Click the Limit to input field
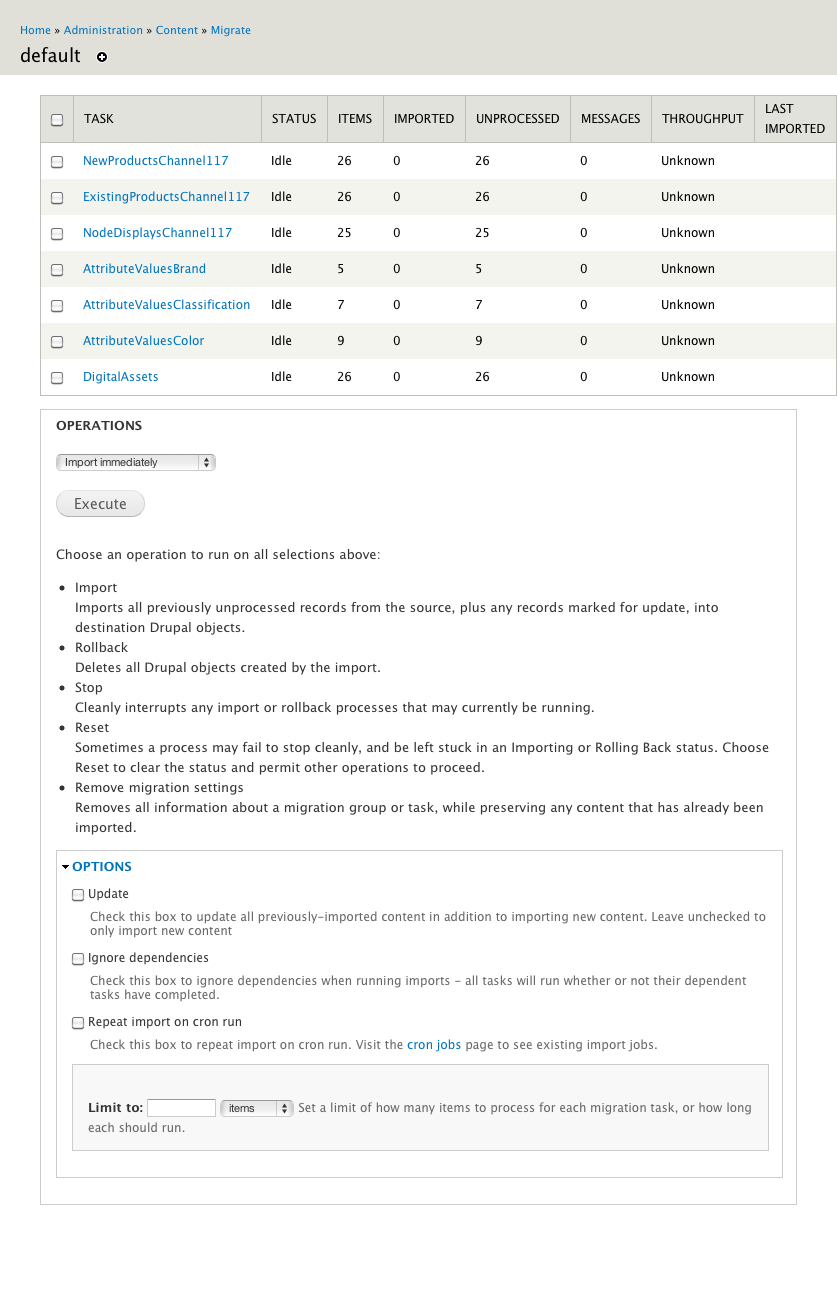 point(181,1107)
